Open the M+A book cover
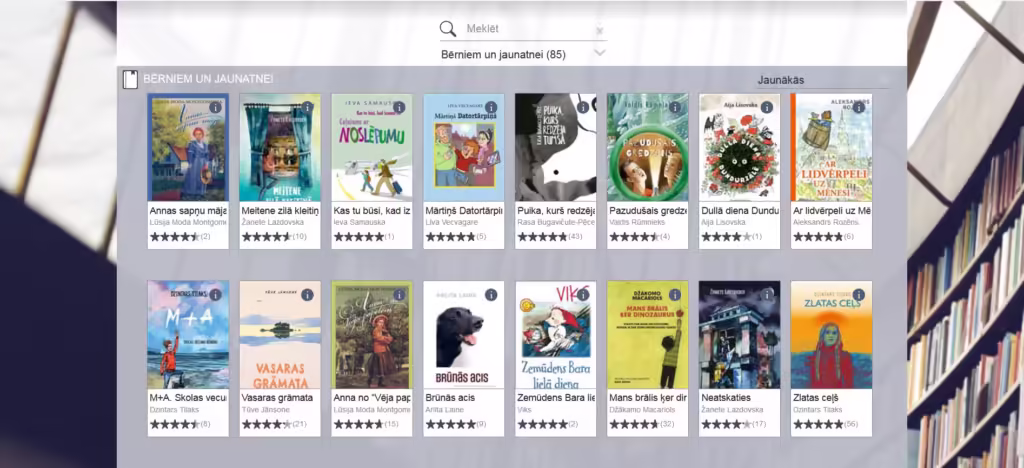Screen dimensions: 1024x468 point(188,335)
